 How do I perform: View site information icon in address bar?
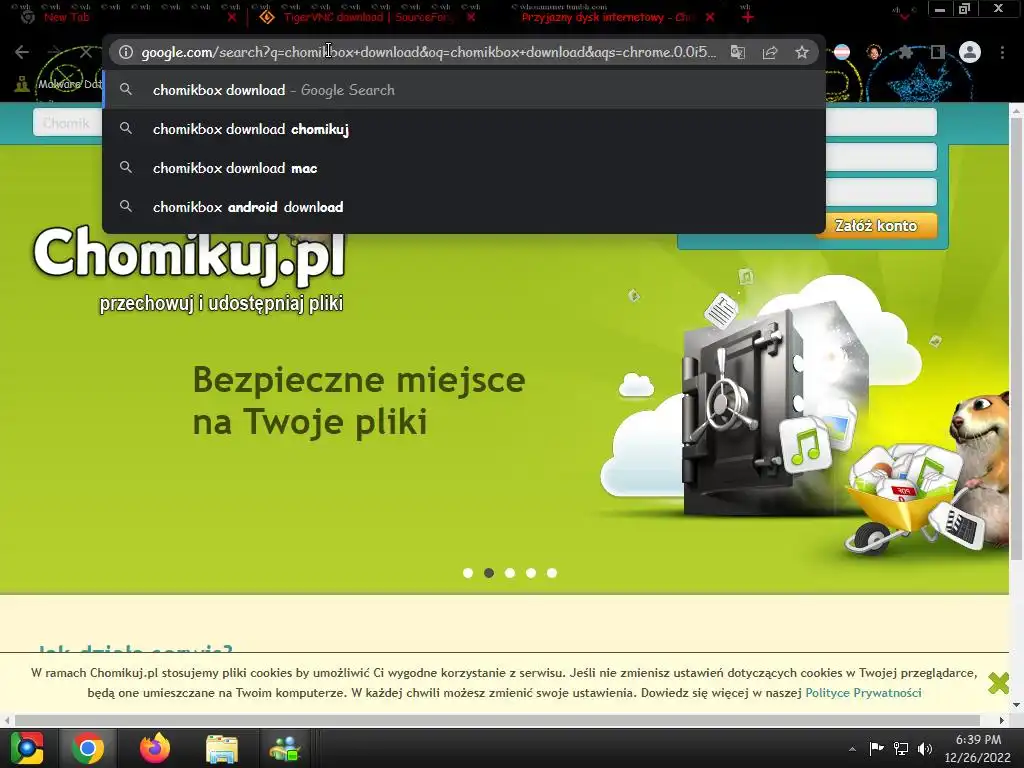point(125,52)
